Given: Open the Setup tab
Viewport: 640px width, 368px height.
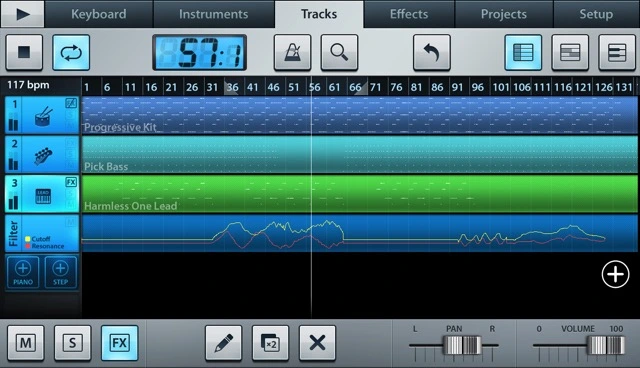Looking at the screenshot, I should point(596,14).
